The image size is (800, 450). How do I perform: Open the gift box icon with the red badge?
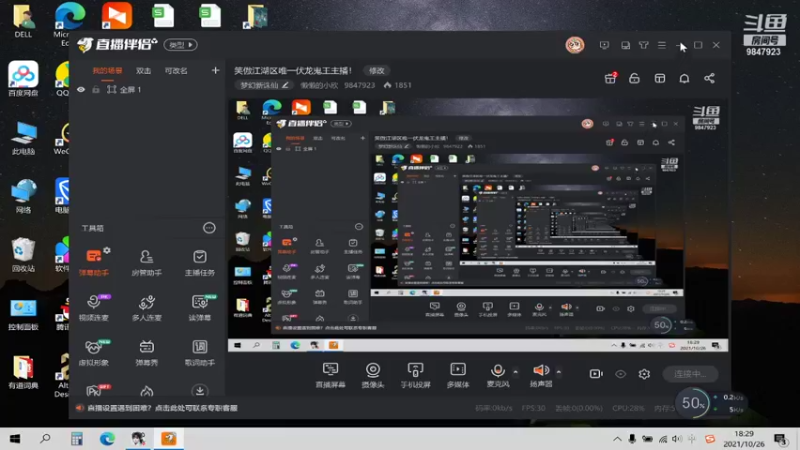pyautogui.click(x=610, y=78)
